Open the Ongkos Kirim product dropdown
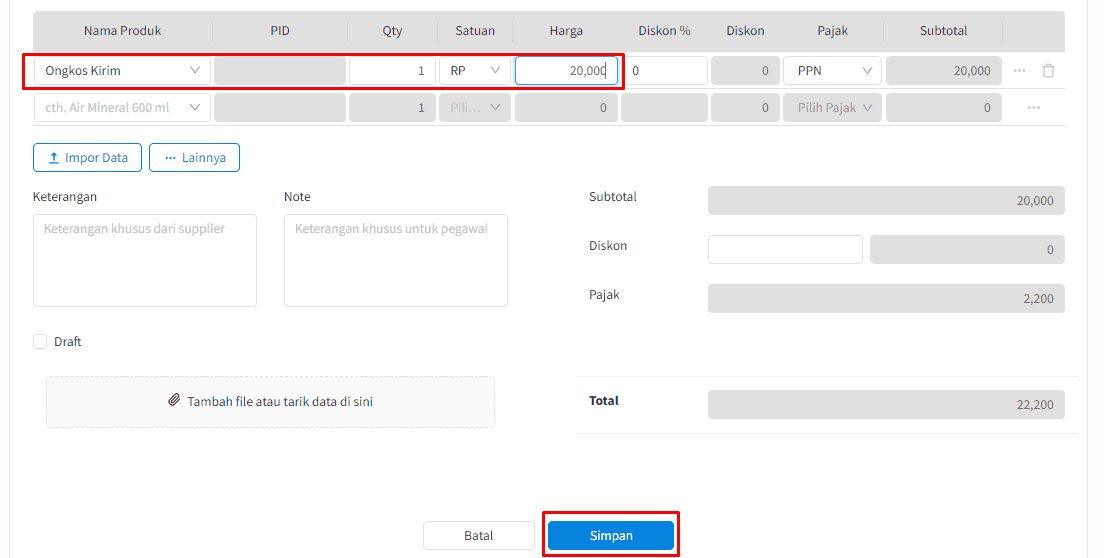 click(123, 70)
